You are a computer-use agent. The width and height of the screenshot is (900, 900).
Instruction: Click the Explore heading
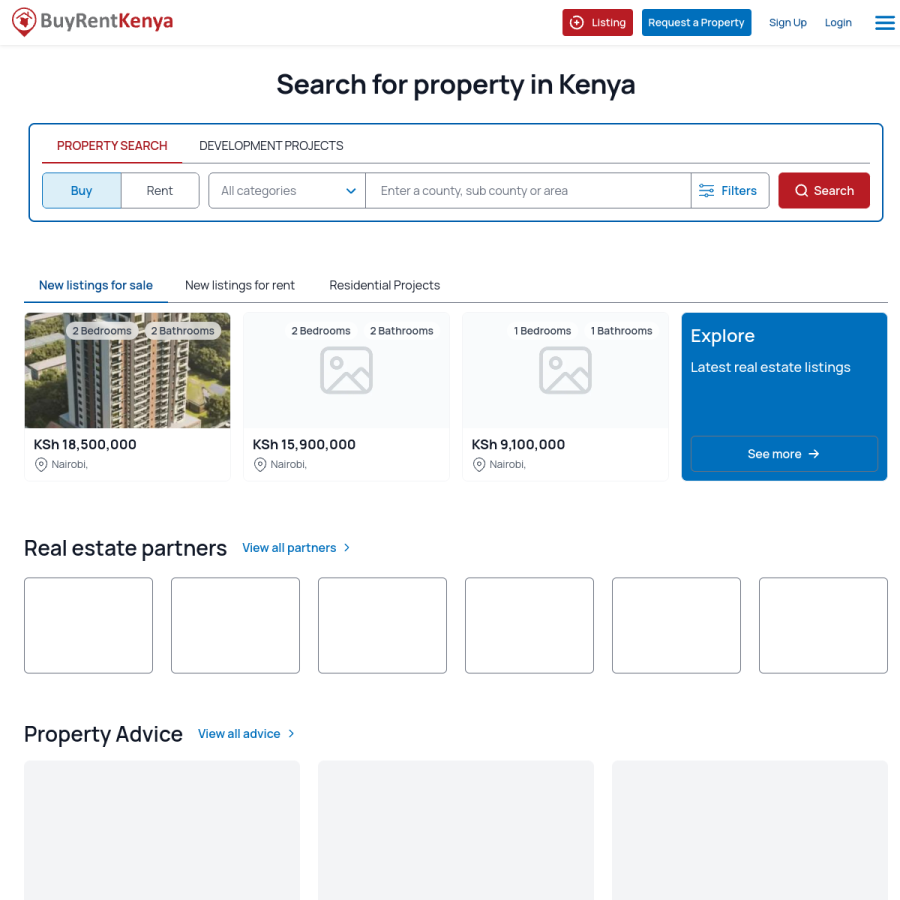point(722,336)
